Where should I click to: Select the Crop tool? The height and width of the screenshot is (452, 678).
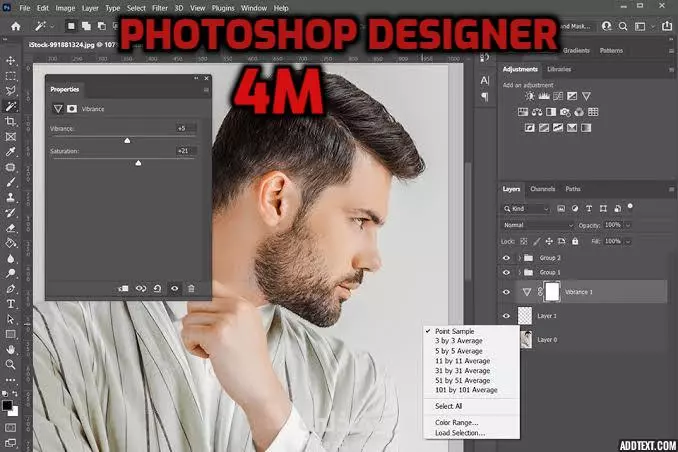pos(10,122)
